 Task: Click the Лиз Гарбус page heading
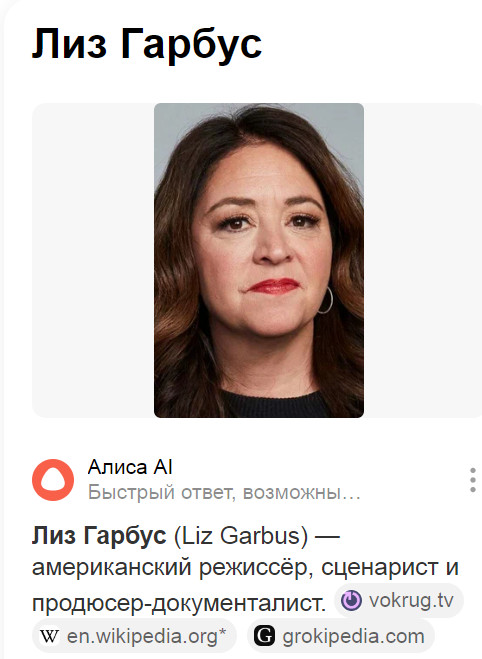pos(147,44)
